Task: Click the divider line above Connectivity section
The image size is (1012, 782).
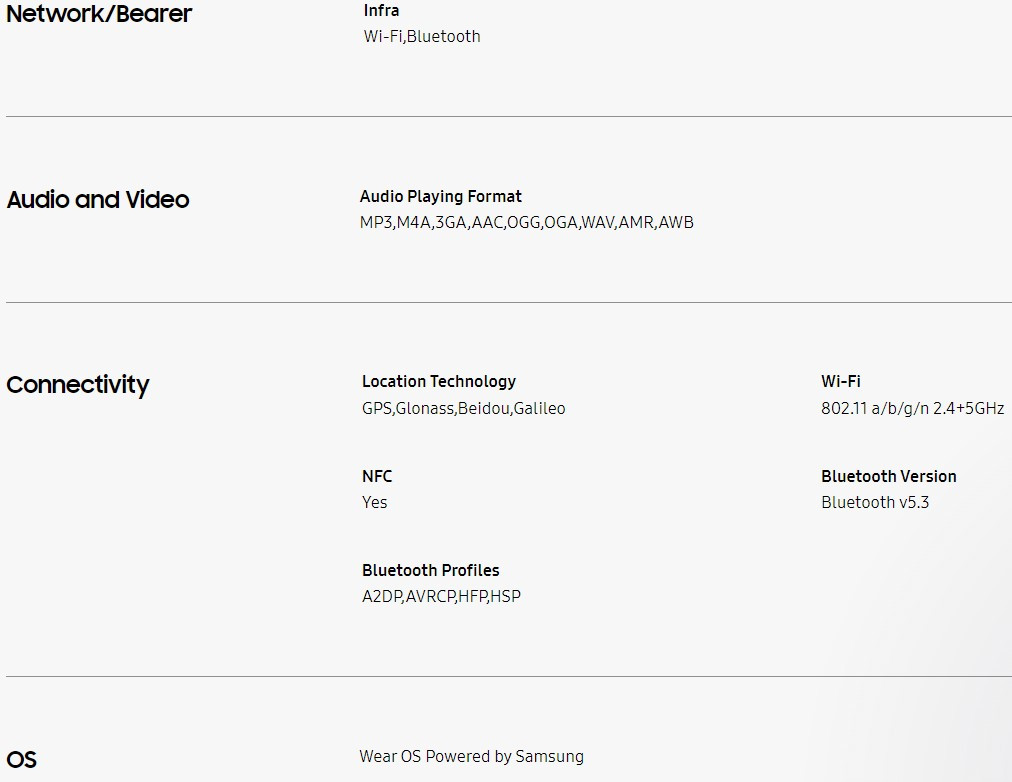Action: coord(508,302)
